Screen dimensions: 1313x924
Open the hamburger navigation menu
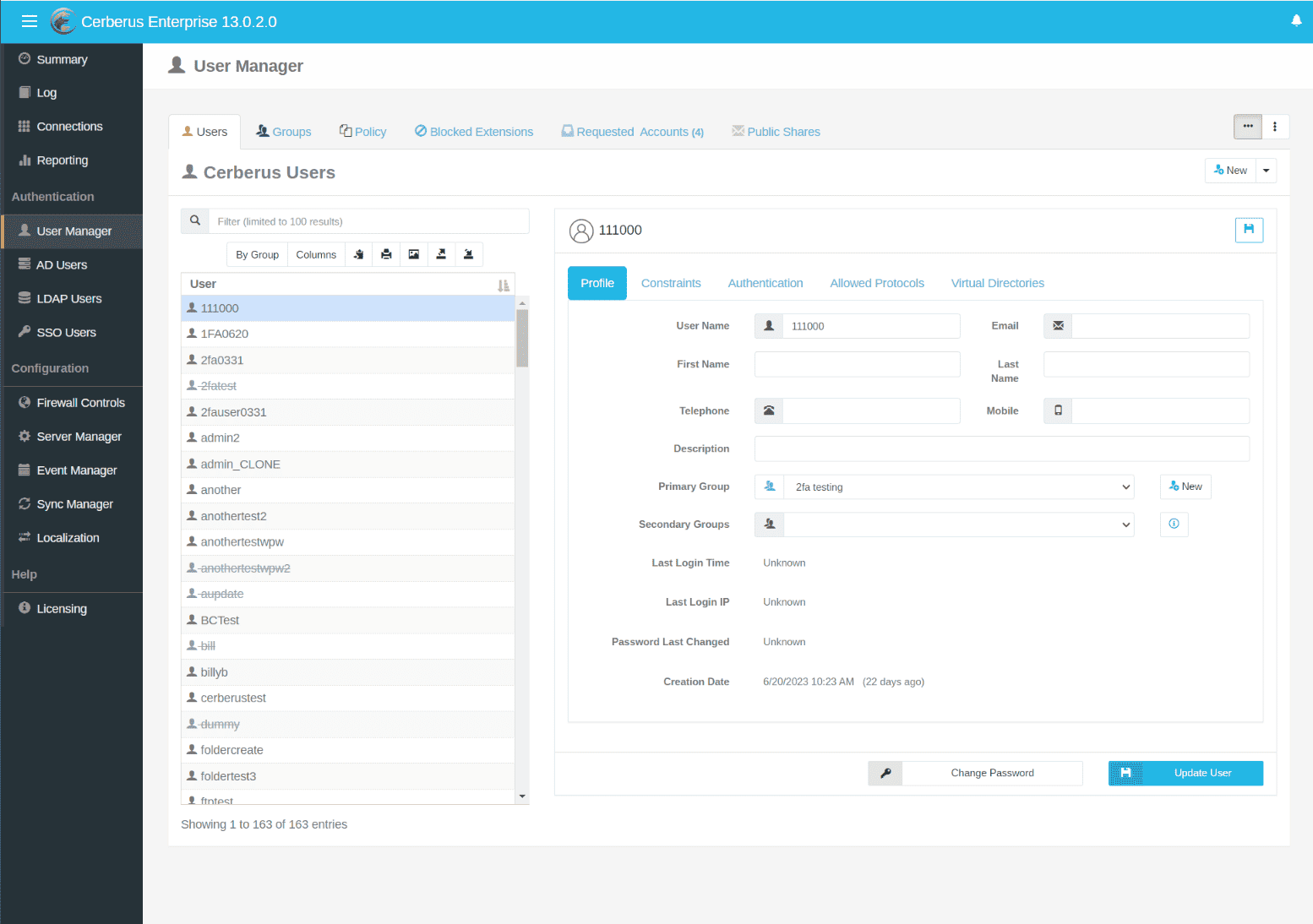[x=30, y=22]
